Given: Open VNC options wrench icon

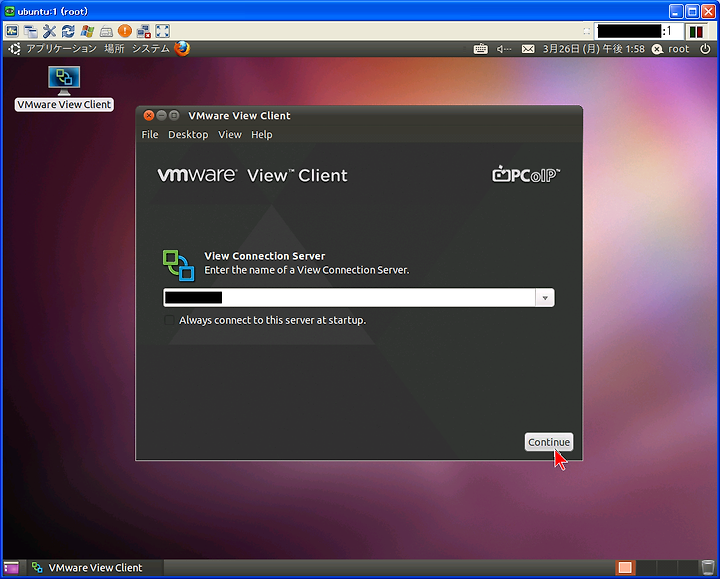Looking at the screenshot, I should tap(49, 31).
